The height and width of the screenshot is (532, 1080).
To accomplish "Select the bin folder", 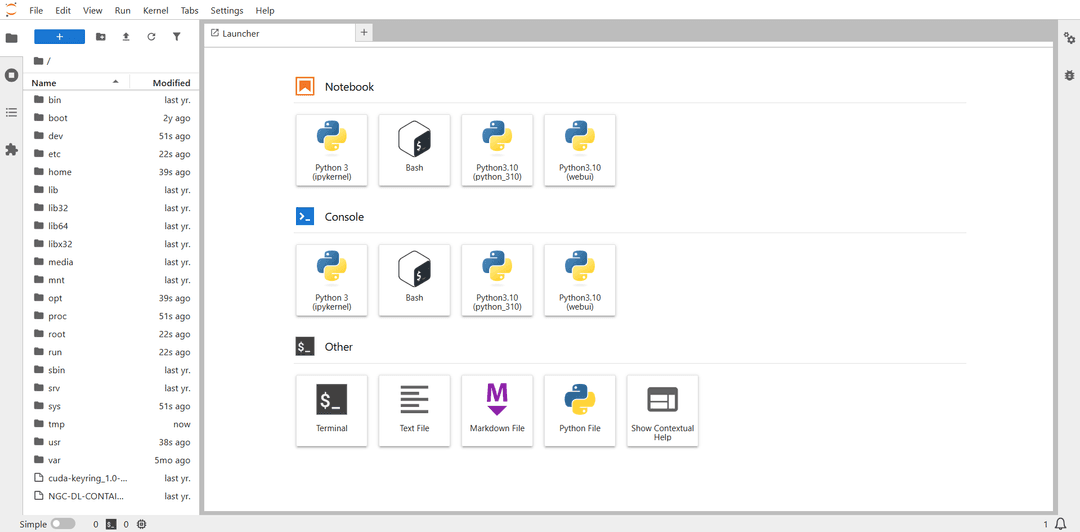I will point(112,100).
